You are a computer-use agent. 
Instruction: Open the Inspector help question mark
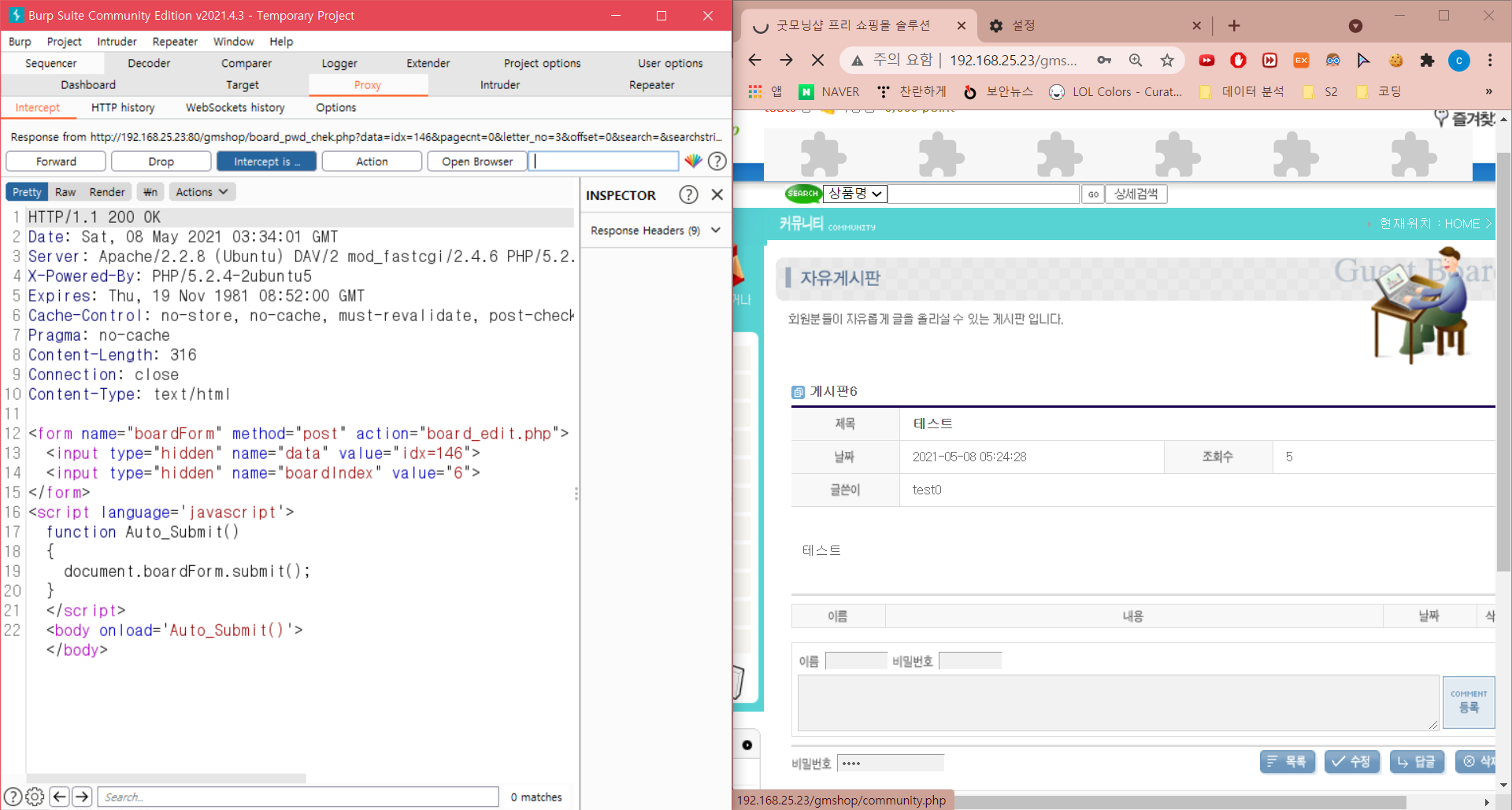(x=688, y=194)
